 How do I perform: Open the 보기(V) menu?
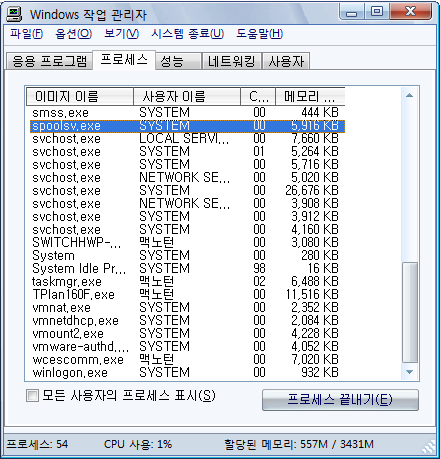click(121, 33)
